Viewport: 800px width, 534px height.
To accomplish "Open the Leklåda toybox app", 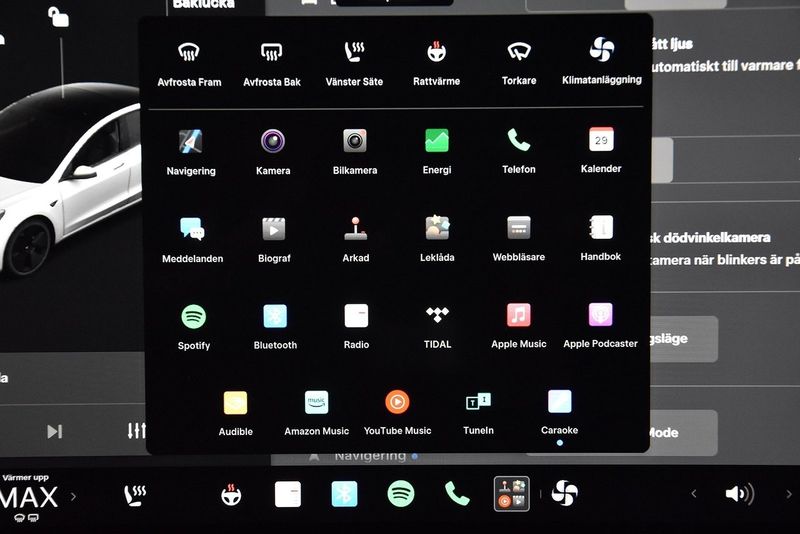I will 437,239.
